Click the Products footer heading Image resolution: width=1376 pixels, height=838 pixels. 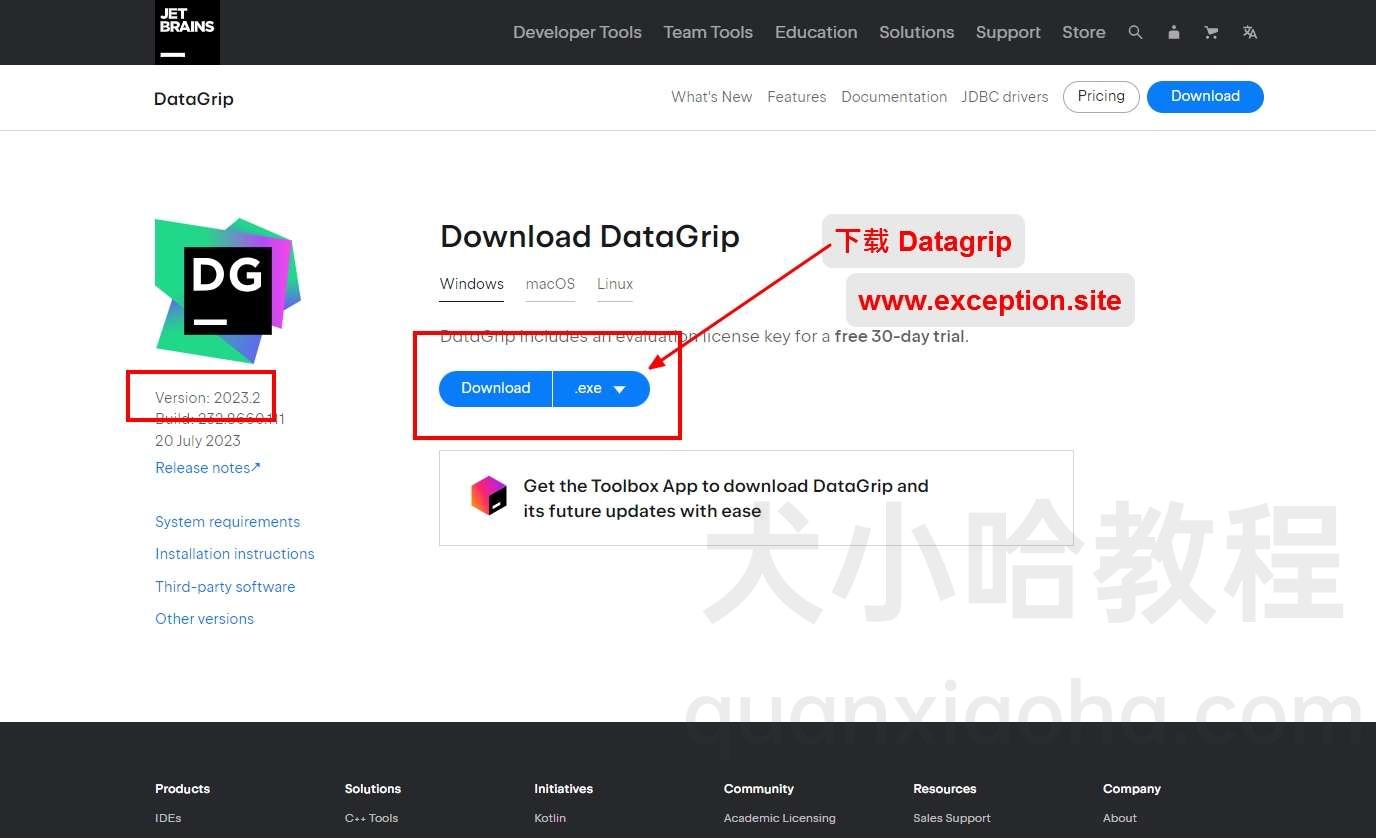[x=183, y=789]
